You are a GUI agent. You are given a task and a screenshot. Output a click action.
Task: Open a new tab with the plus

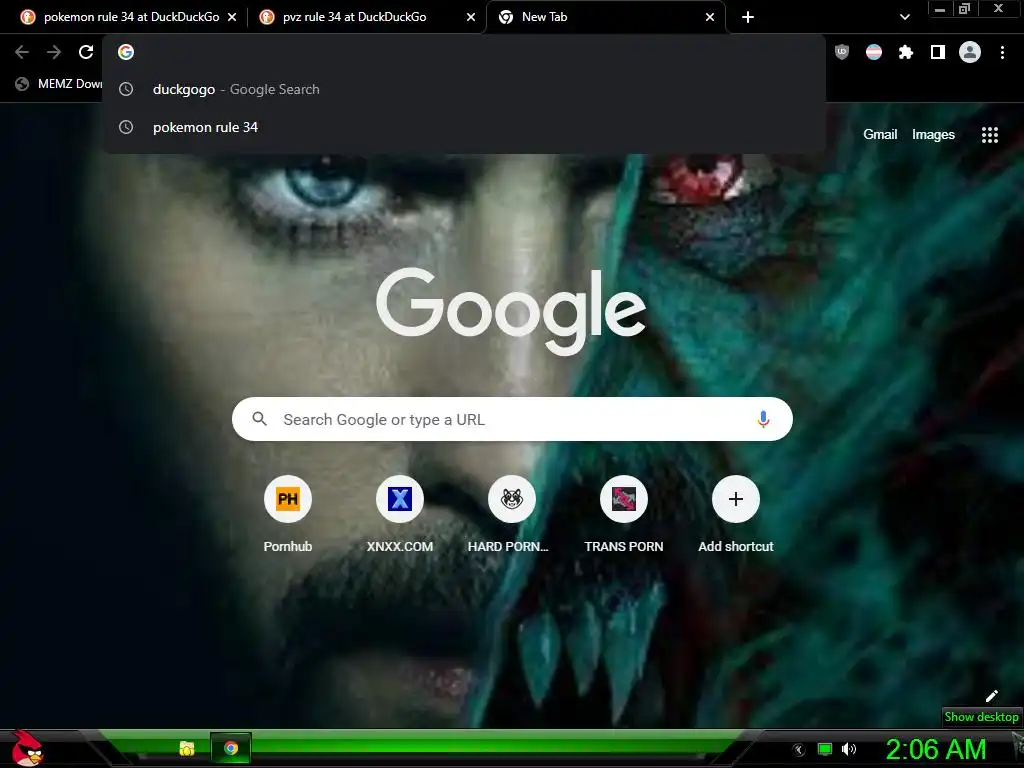coord(748,17)
